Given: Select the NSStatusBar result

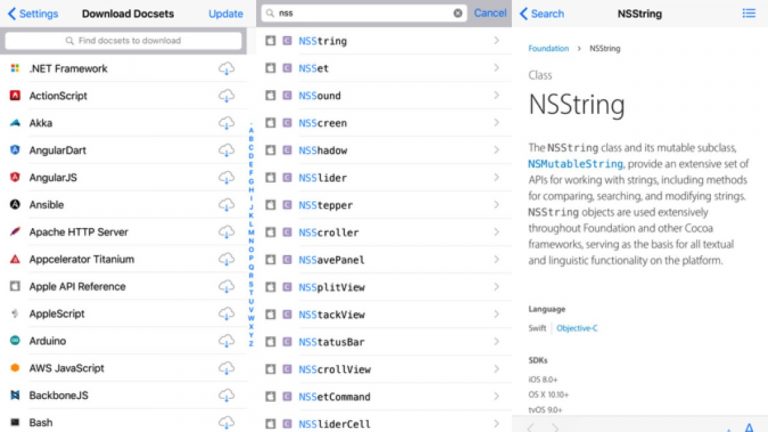Looking at the screenshot, I should (384, 342).
